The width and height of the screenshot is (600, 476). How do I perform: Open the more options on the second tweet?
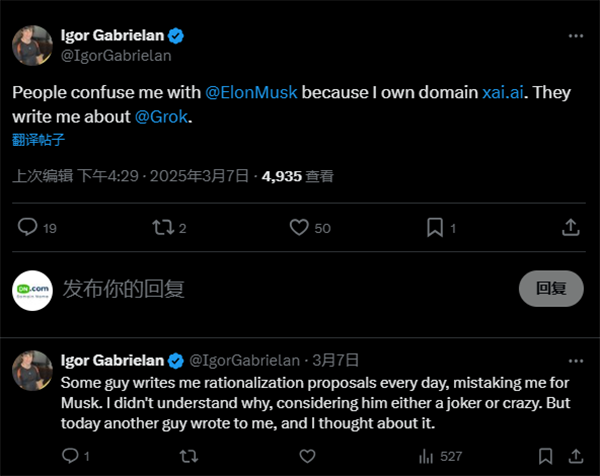point(575,360)
